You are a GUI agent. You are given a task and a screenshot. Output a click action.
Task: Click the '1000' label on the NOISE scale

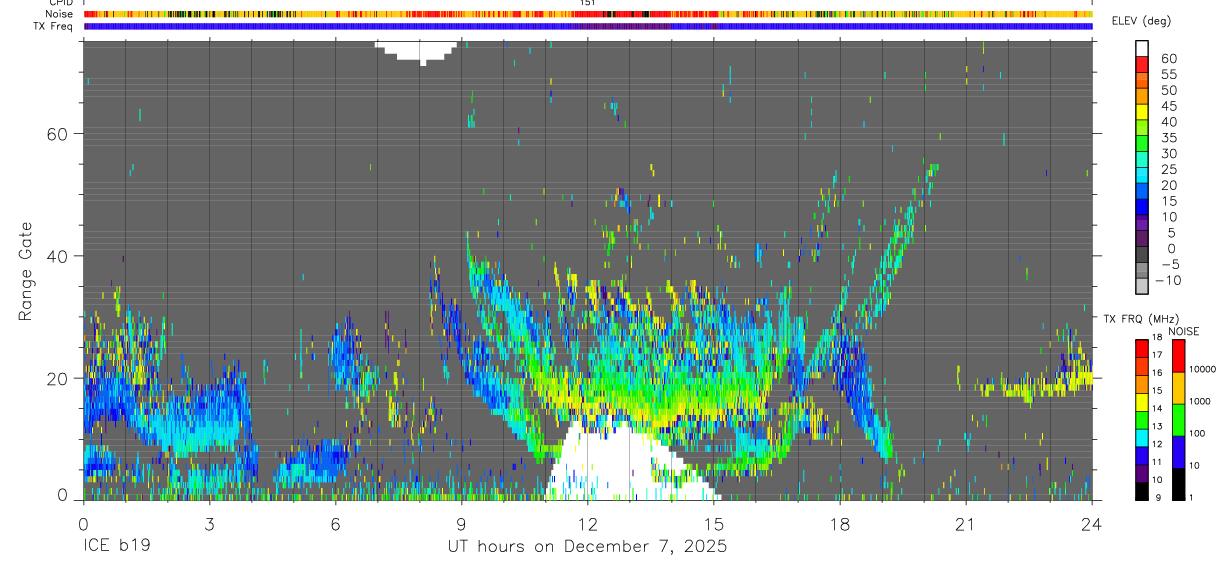coord(1201,401)
